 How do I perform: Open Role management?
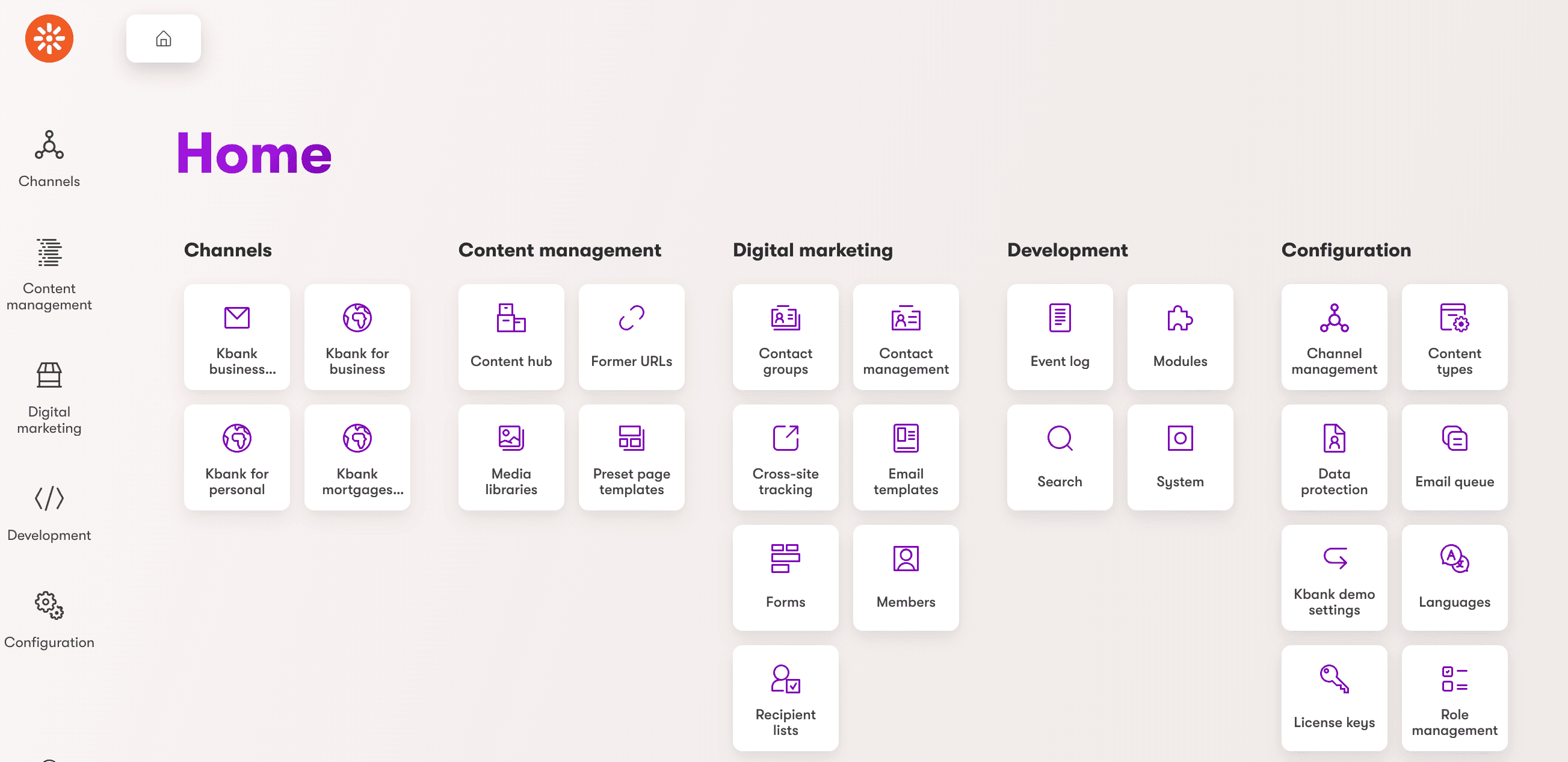click(x=1455, y=698)
